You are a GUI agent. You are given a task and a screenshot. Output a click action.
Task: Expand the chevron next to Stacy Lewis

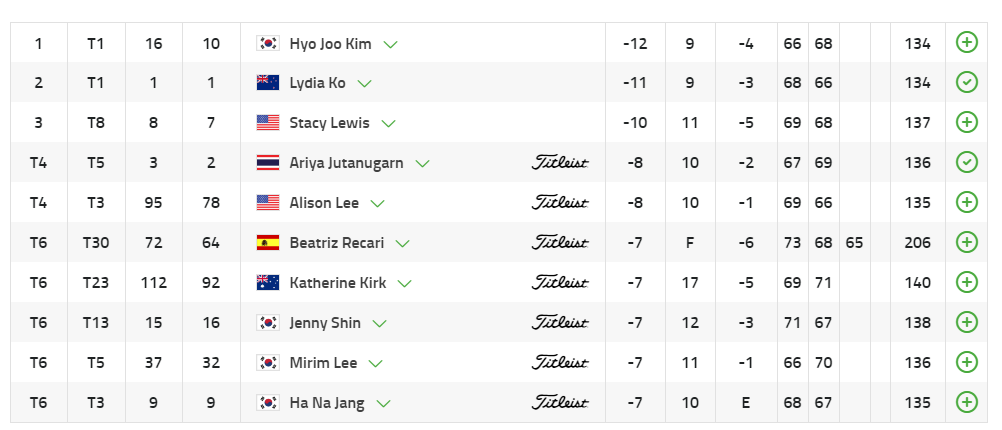tap(388, 124)
